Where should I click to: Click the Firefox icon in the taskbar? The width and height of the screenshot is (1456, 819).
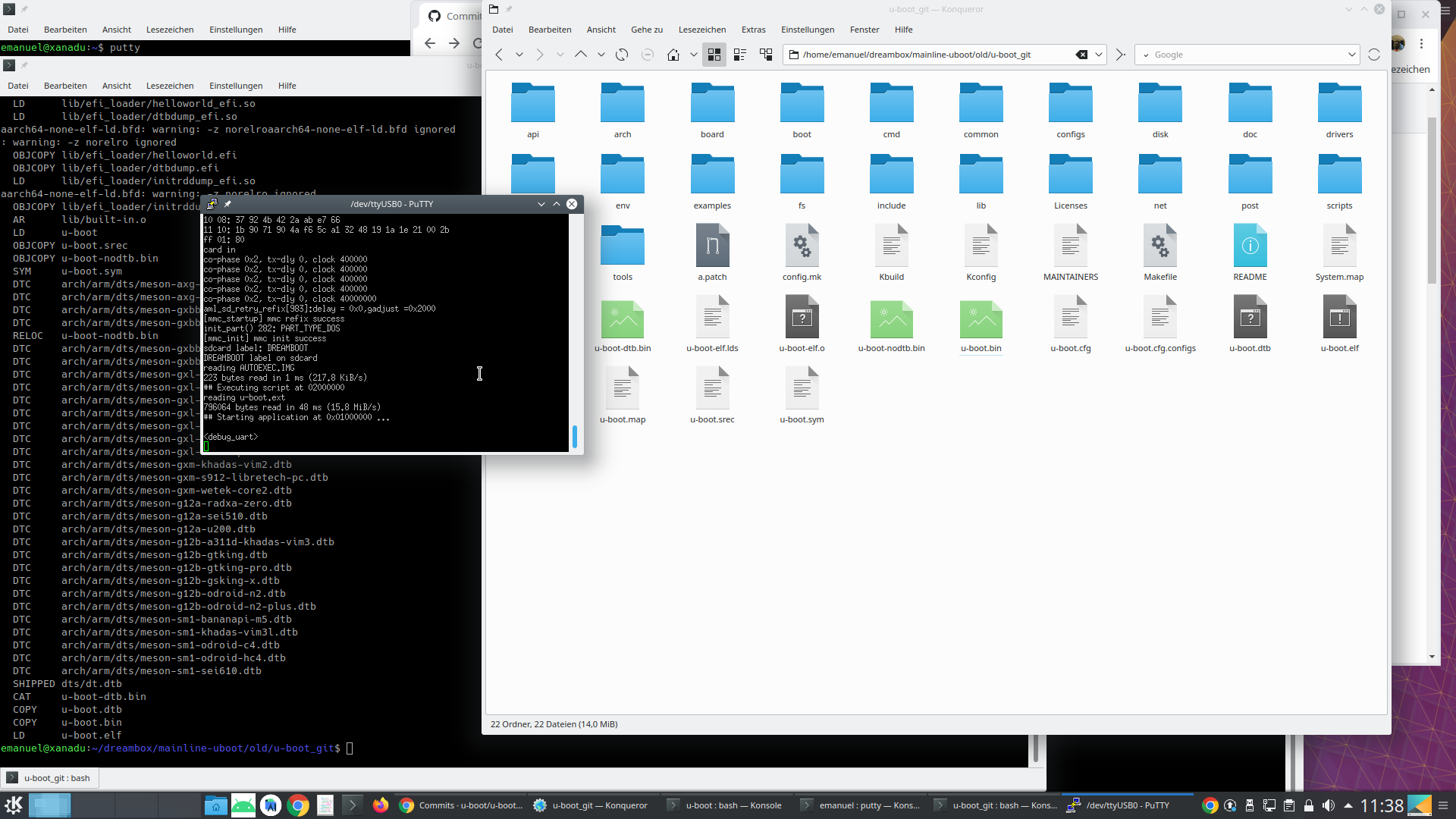click(x=381, y=805)
